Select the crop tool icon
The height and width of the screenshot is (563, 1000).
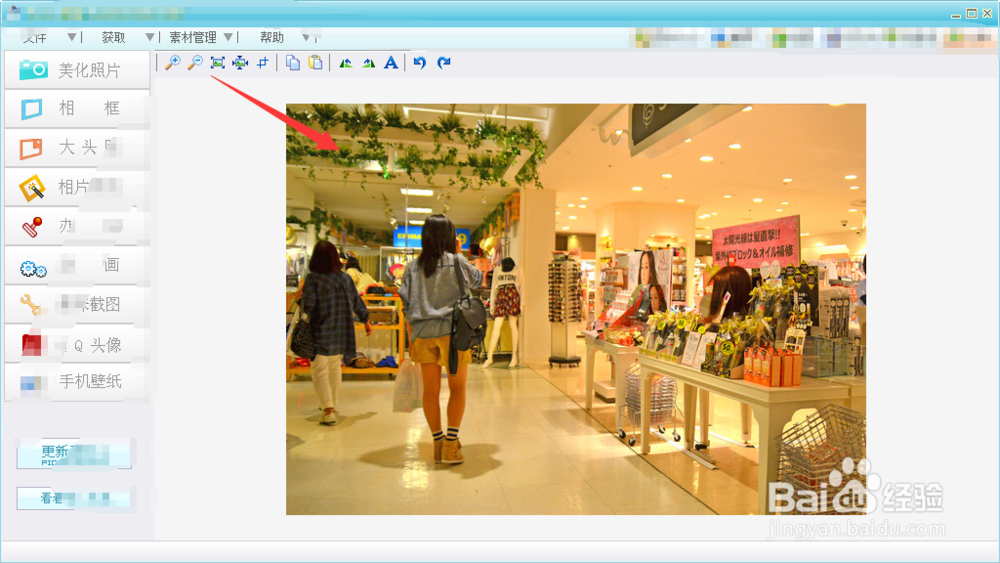pos(263,63)
